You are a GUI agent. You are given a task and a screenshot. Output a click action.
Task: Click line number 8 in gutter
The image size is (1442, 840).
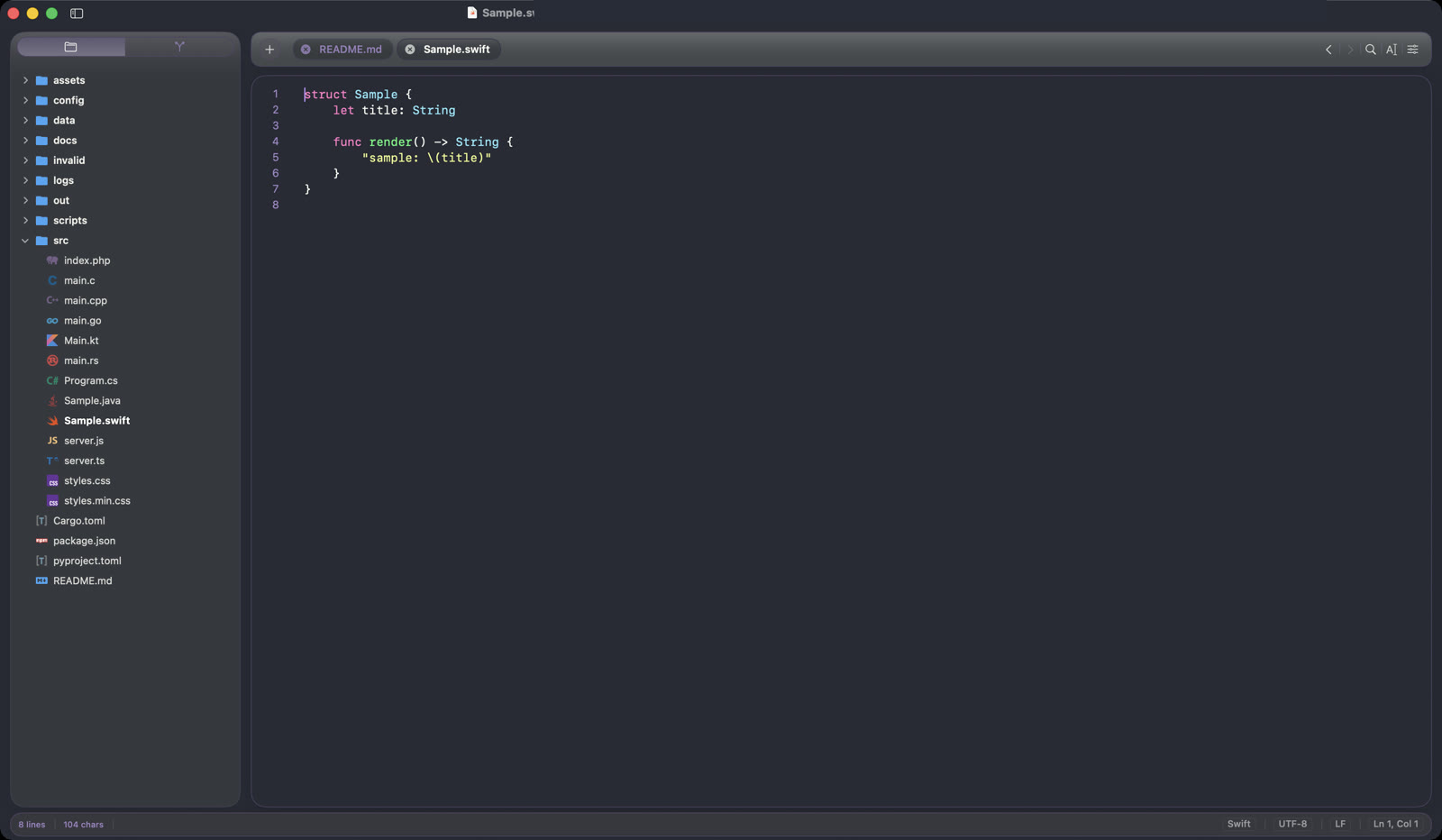coord(276,205)
